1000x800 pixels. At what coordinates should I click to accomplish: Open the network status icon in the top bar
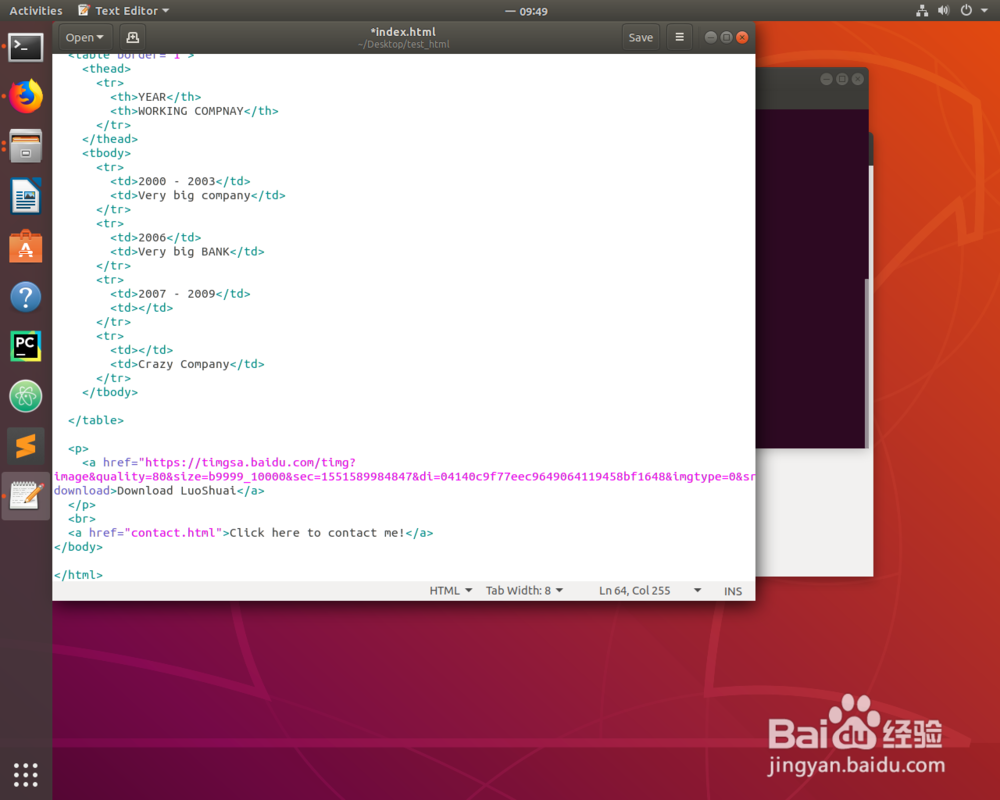click(x=922, y=10)
